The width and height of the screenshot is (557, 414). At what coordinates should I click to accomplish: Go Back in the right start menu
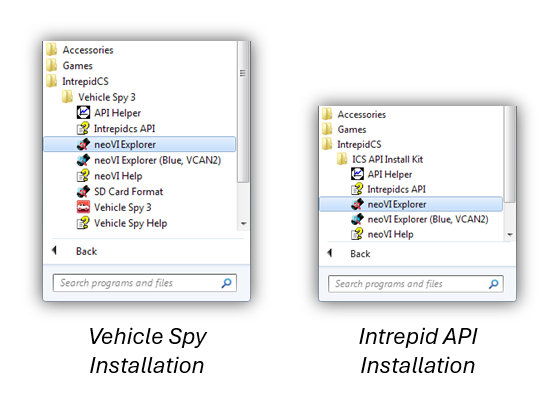click(x=349, y=254)
